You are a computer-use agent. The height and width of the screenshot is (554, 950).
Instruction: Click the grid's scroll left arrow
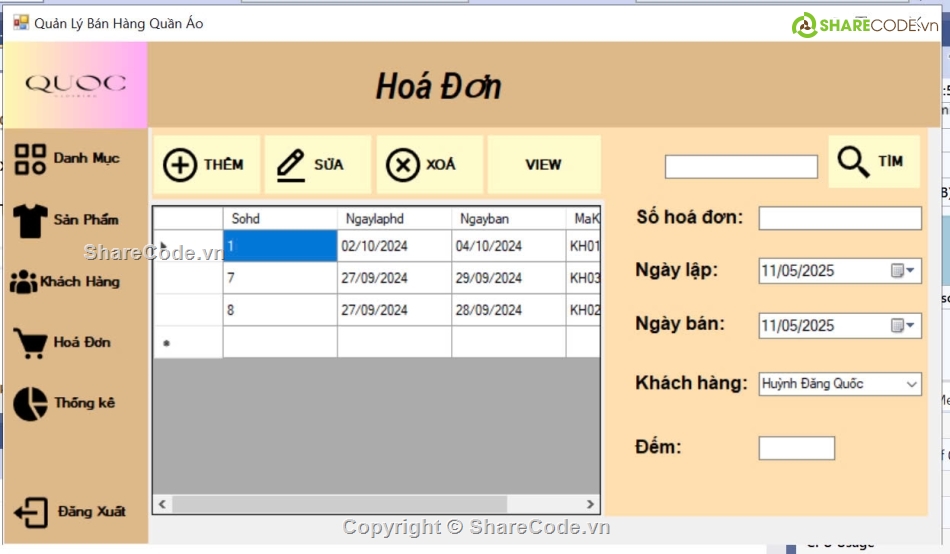(162, 504)
